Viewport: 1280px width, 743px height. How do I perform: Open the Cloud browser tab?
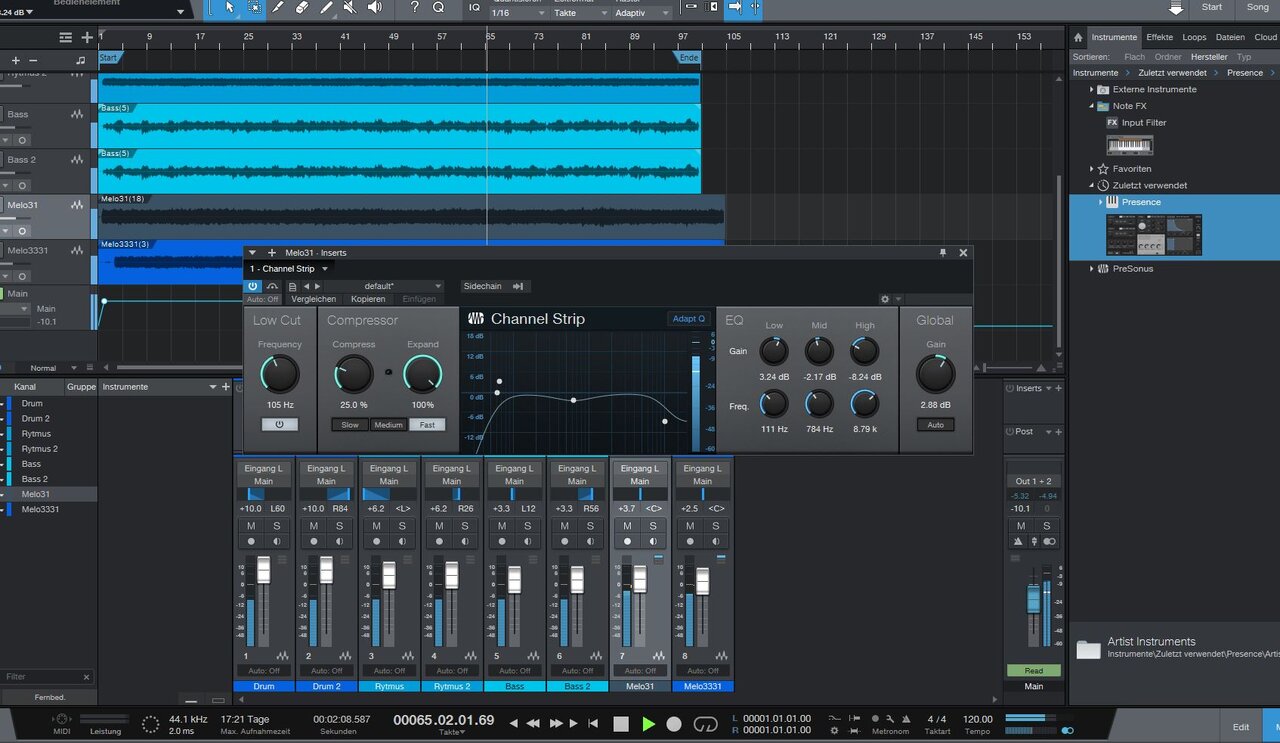(1265, 37)
